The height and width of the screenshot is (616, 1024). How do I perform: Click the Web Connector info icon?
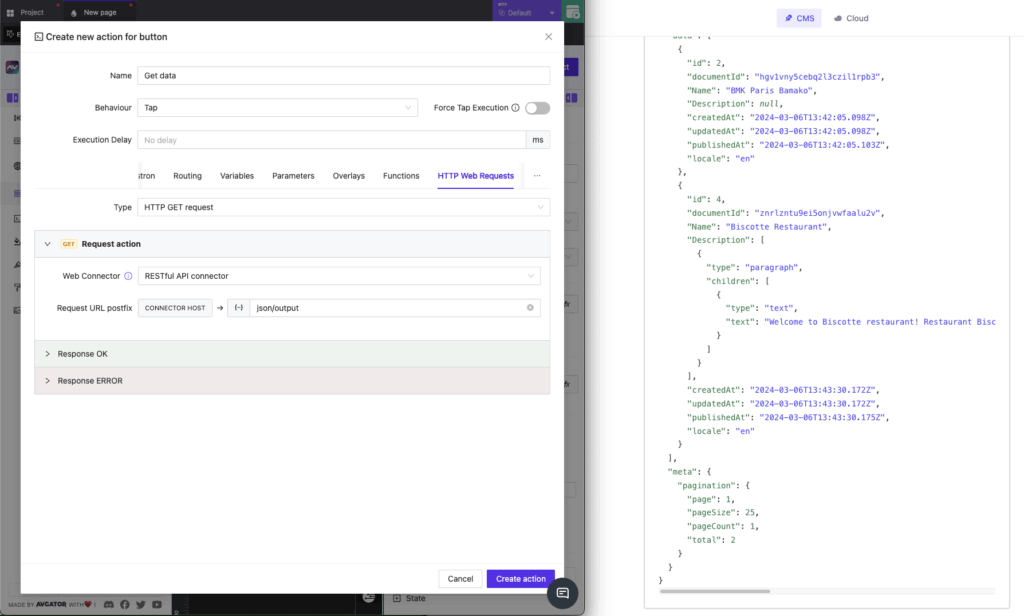click(128, 276)
